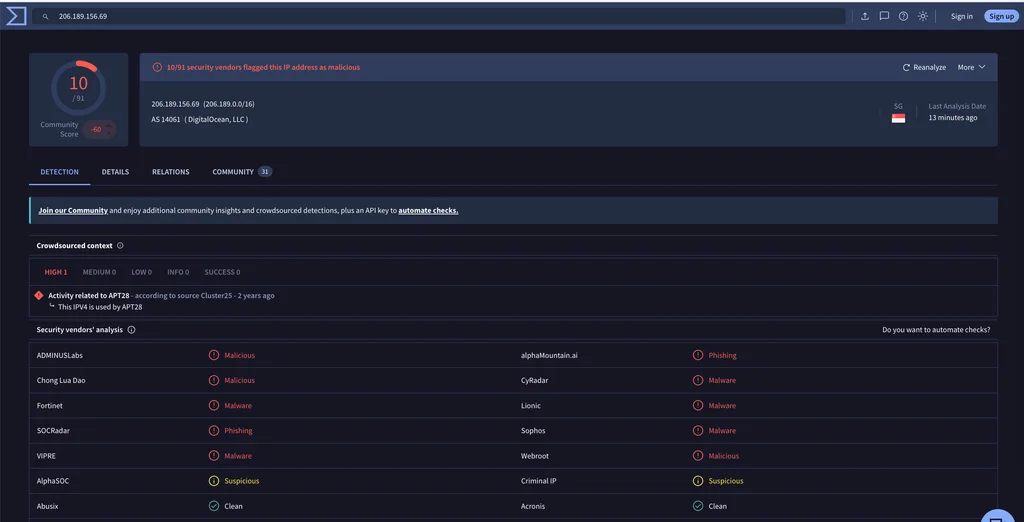Switch to the Detection tab
Viewport: 1024px width, 522px height.
(x=59, y=172)
